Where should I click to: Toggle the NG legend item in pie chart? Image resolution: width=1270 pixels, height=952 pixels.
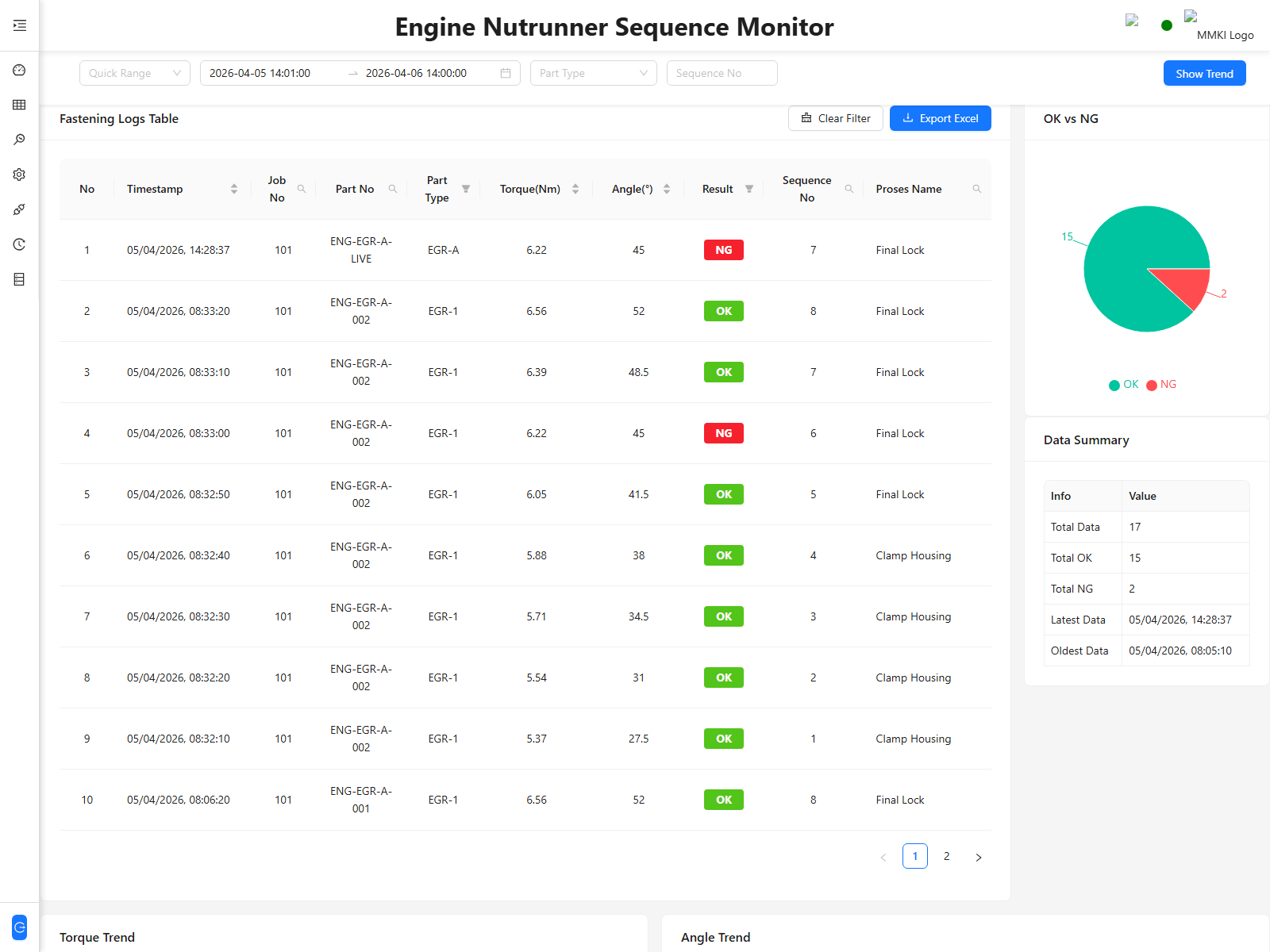pyautogui.click(x=1161, y=385)
